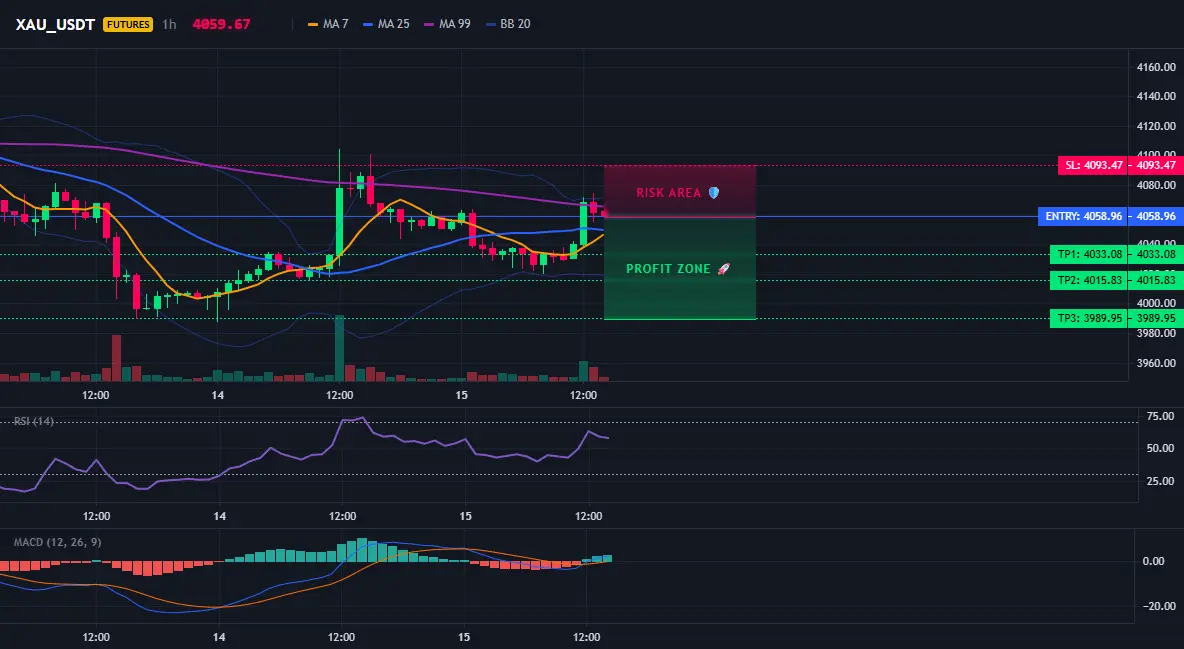Image resolution: width=1184 pixels, height=649 pixels.
Task: Click the 4160.00 price axis value
Action: [1156, 67]
